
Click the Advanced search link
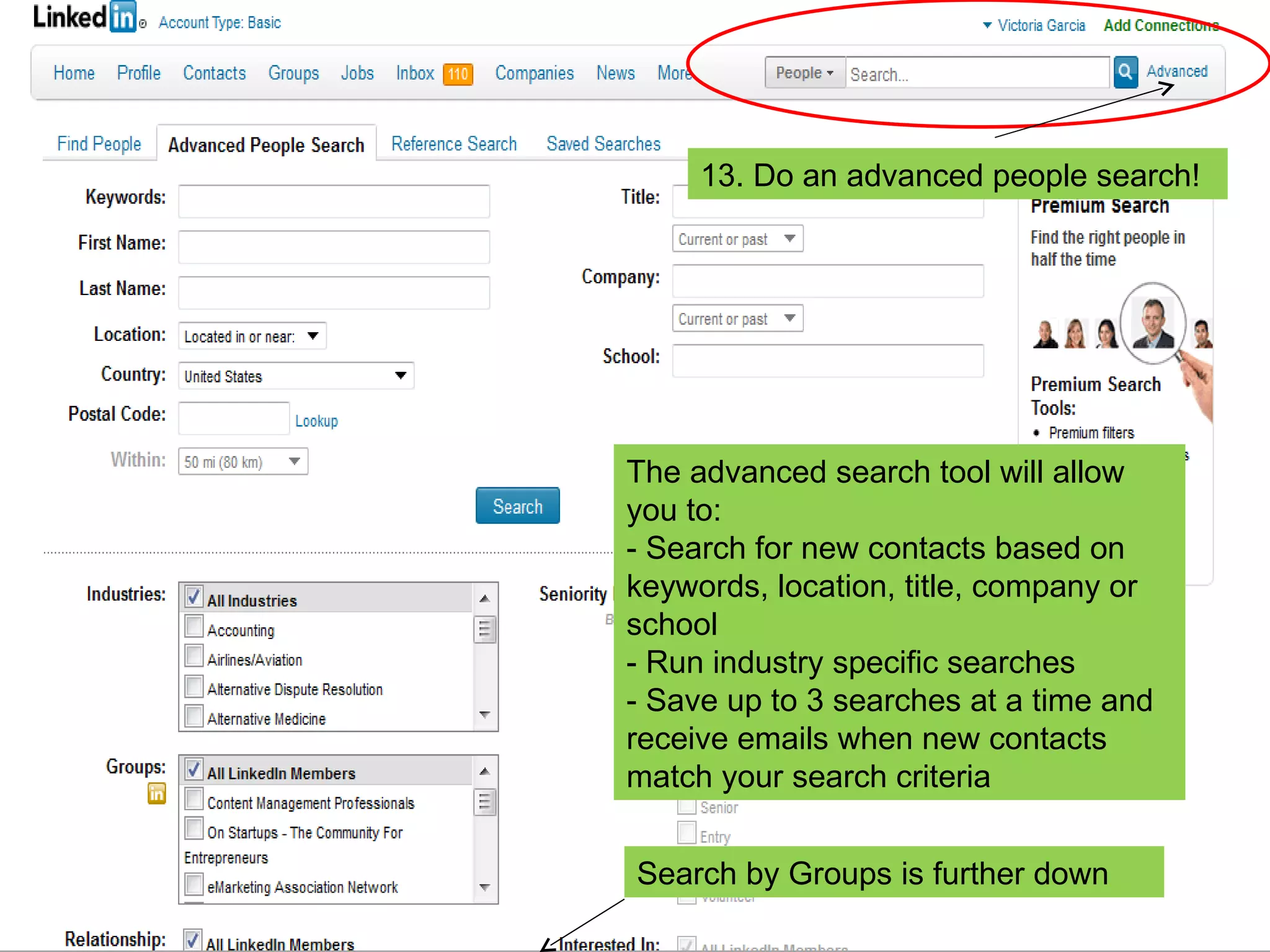pyautogui.click(x=1176, y=71)
